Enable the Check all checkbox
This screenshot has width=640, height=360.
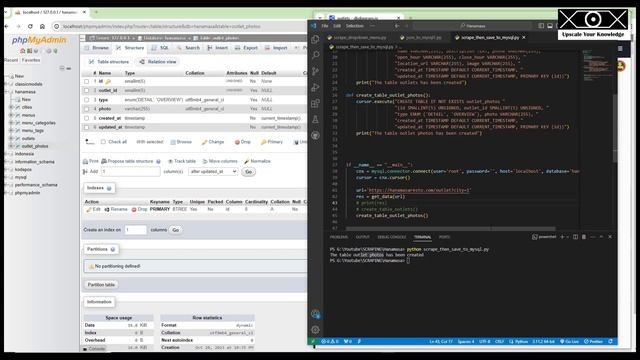click(103, 142)
